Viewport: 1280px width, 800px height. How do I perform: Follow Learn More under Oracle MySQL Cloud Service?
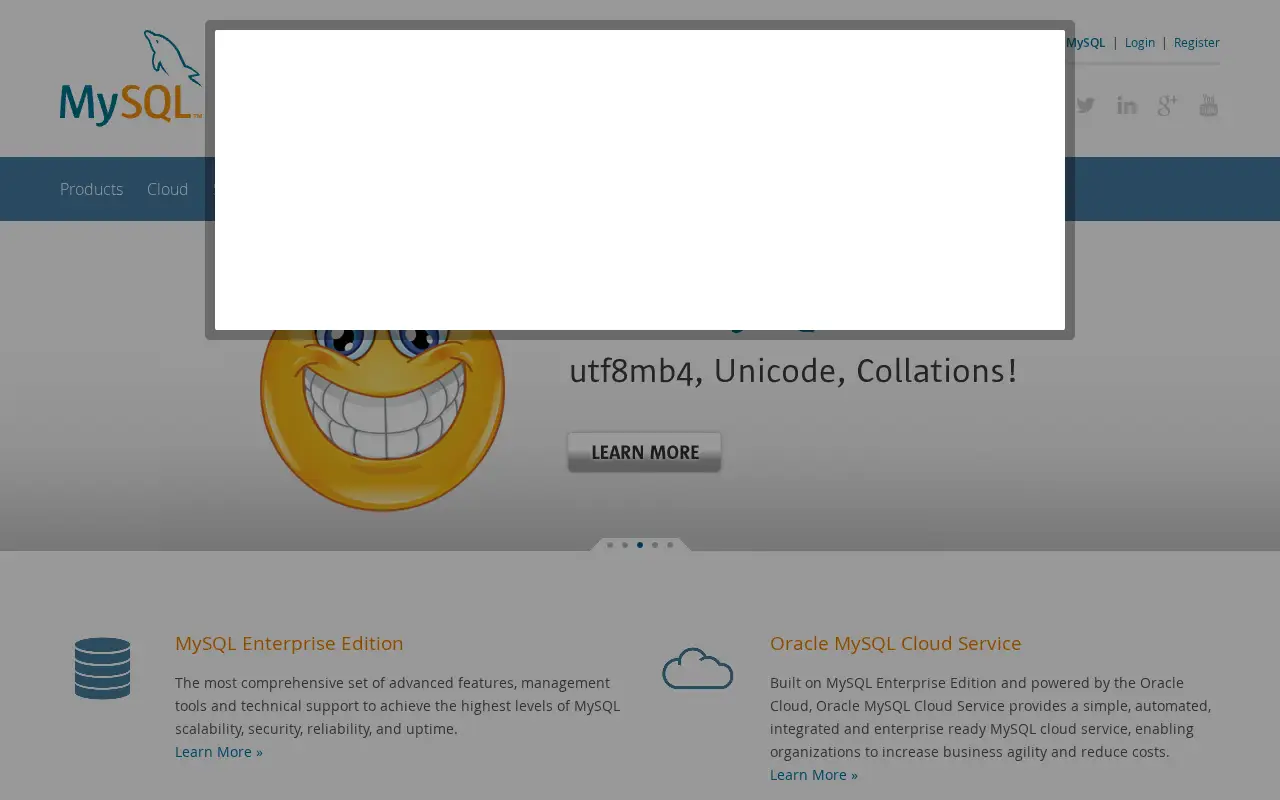814,775
